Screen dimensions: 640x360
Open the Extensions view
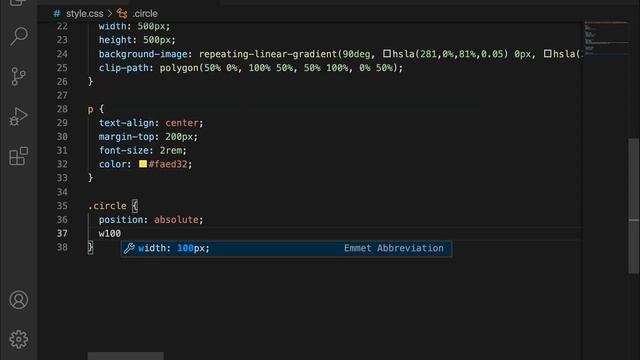pos(18,156)
